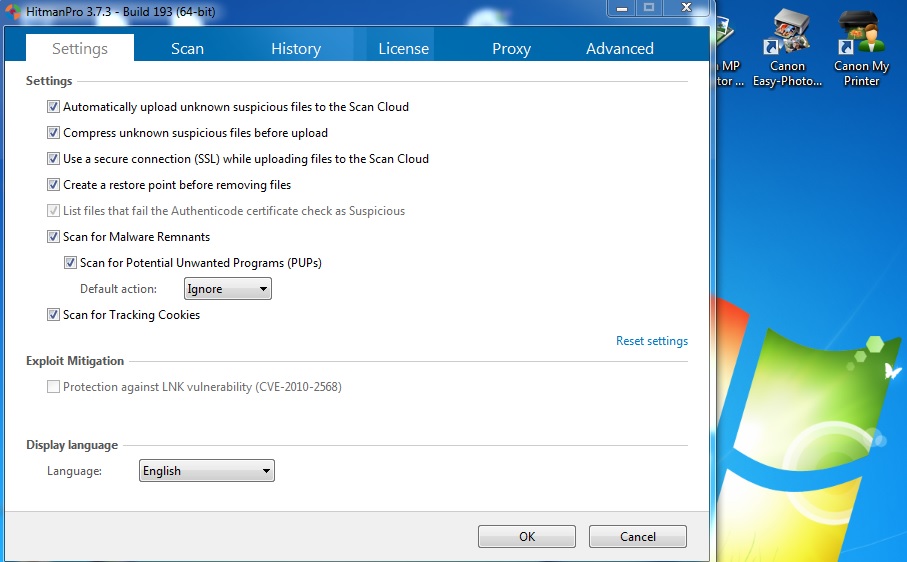The height and width of the screenshot is (562, 907).
Task: Toggle Authenticode certificate check as Suspicious checkbox
Action: pyautogui.click(x=53, y=211)
